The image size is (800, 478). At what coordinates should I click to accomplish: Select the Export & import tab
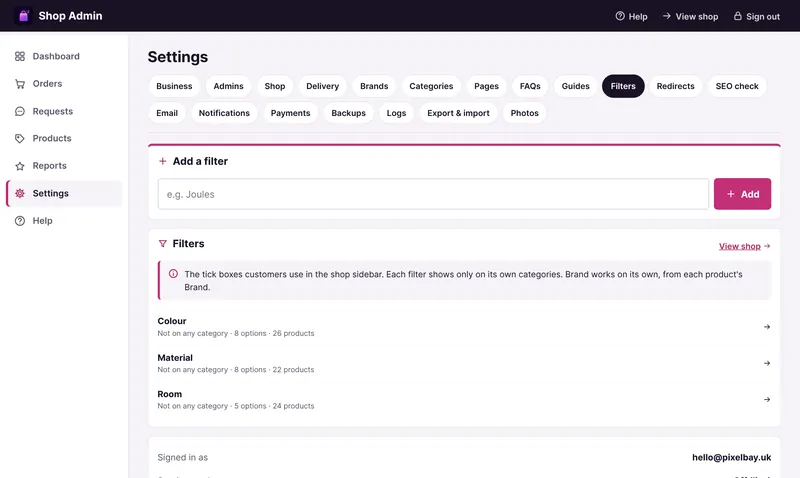pos(458,113)
